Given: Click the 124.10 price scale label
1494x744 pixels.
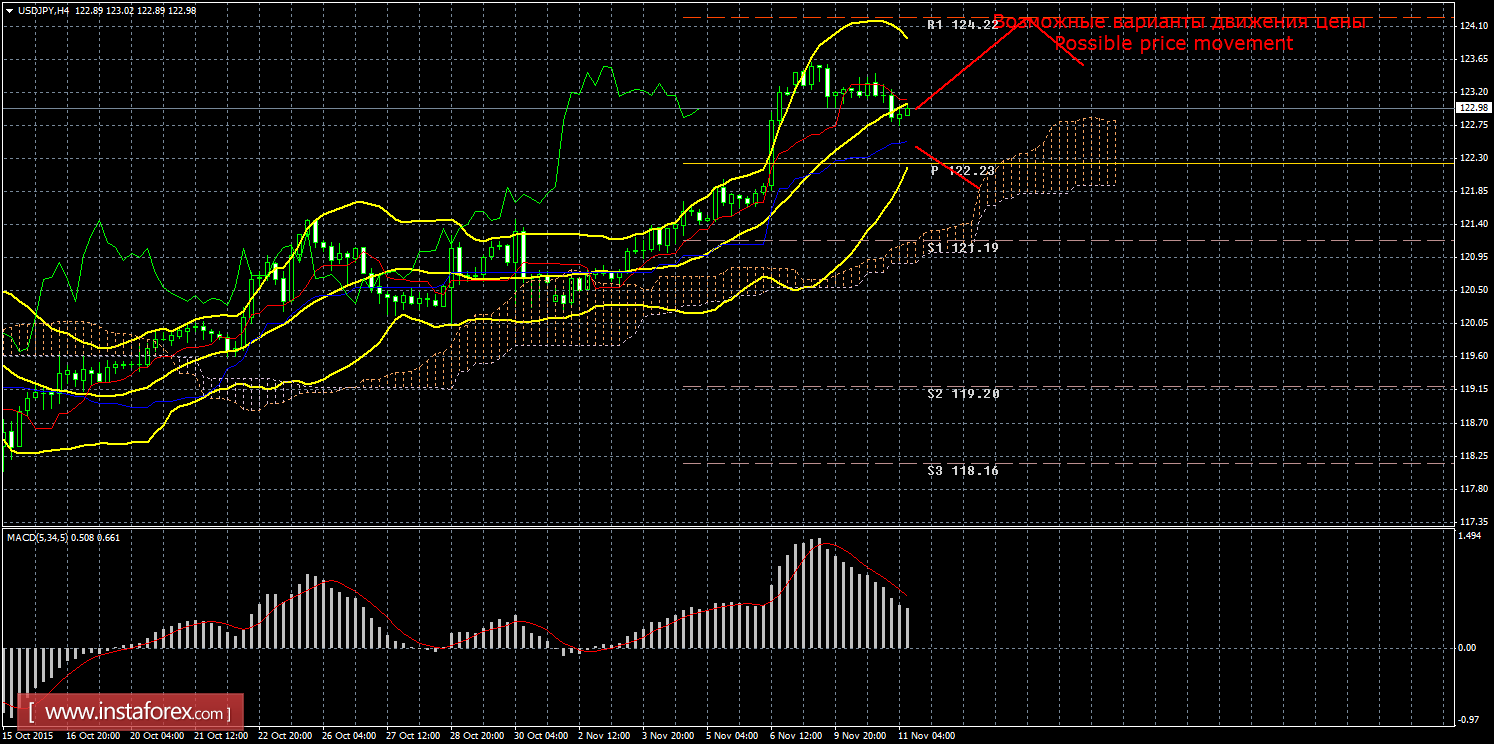Looking at the screenshot, I should 1471,27.
